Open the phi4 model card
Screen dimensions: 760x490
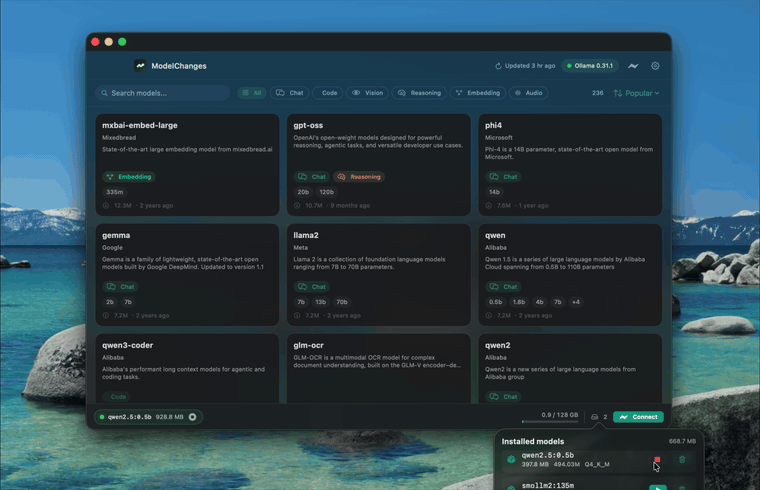click(570, 165)
